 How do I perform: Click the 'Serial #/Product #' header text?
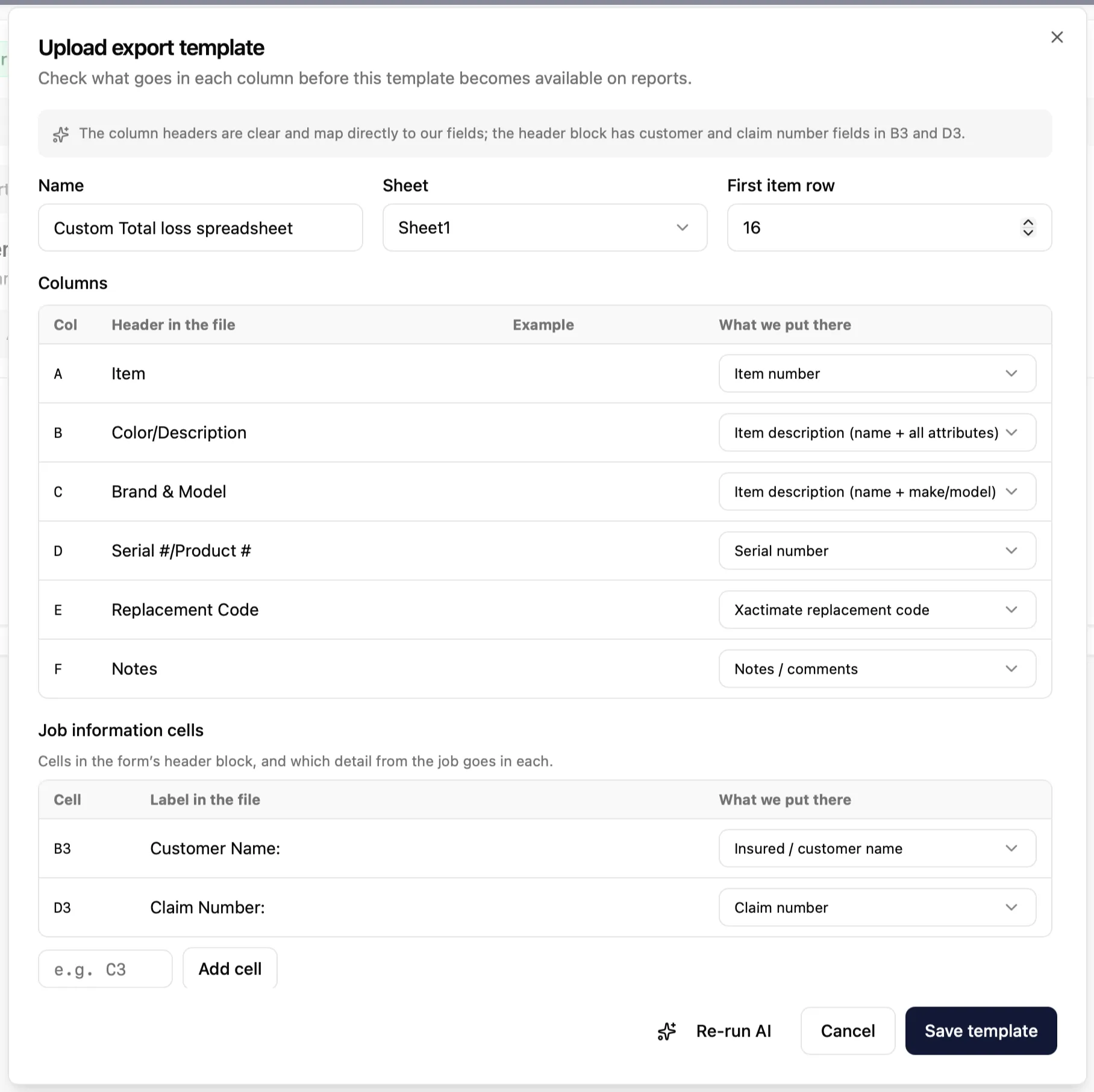(181, 551)
